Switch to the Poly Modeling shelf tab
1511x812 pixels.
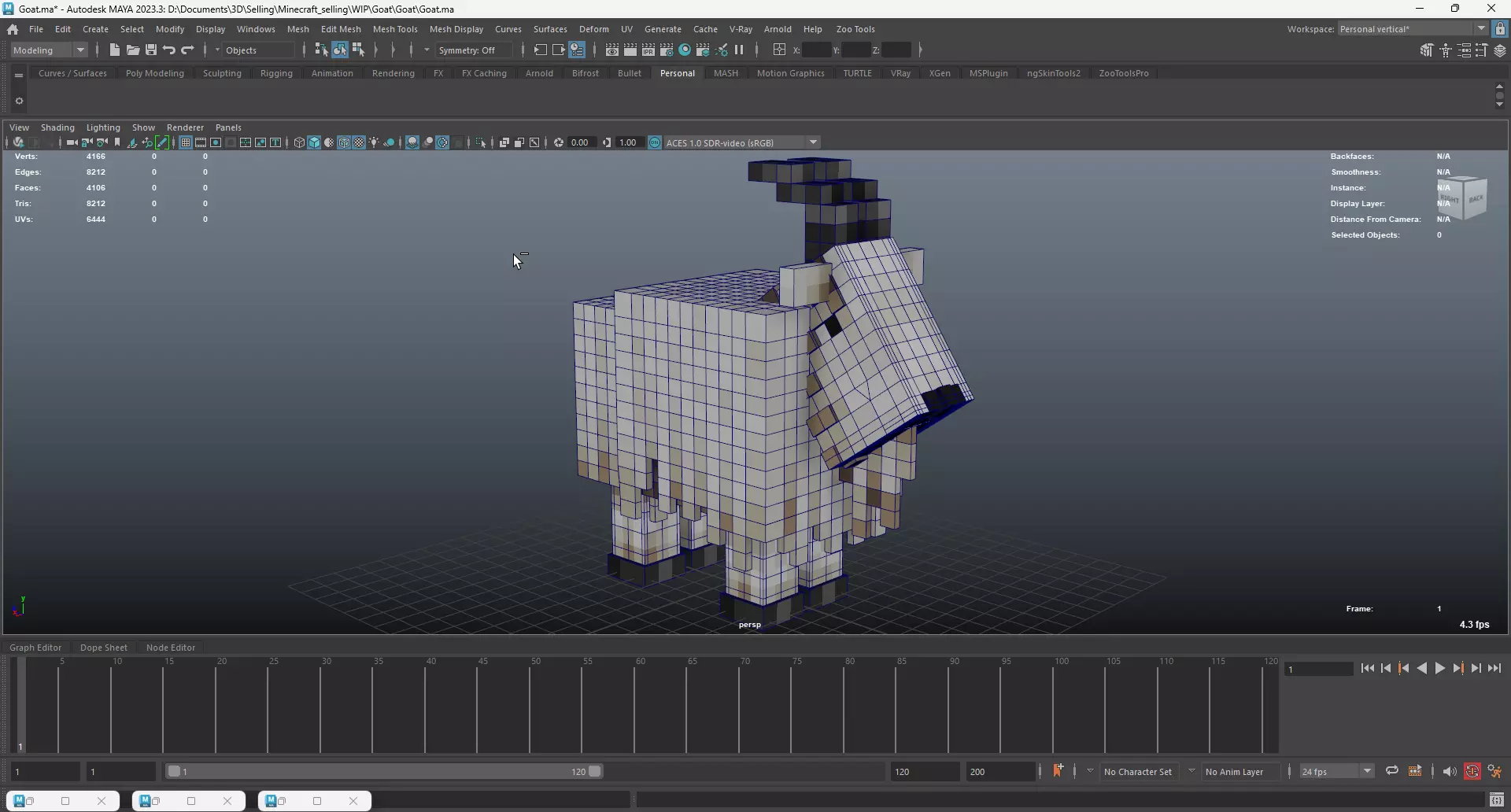click(155, 73)
